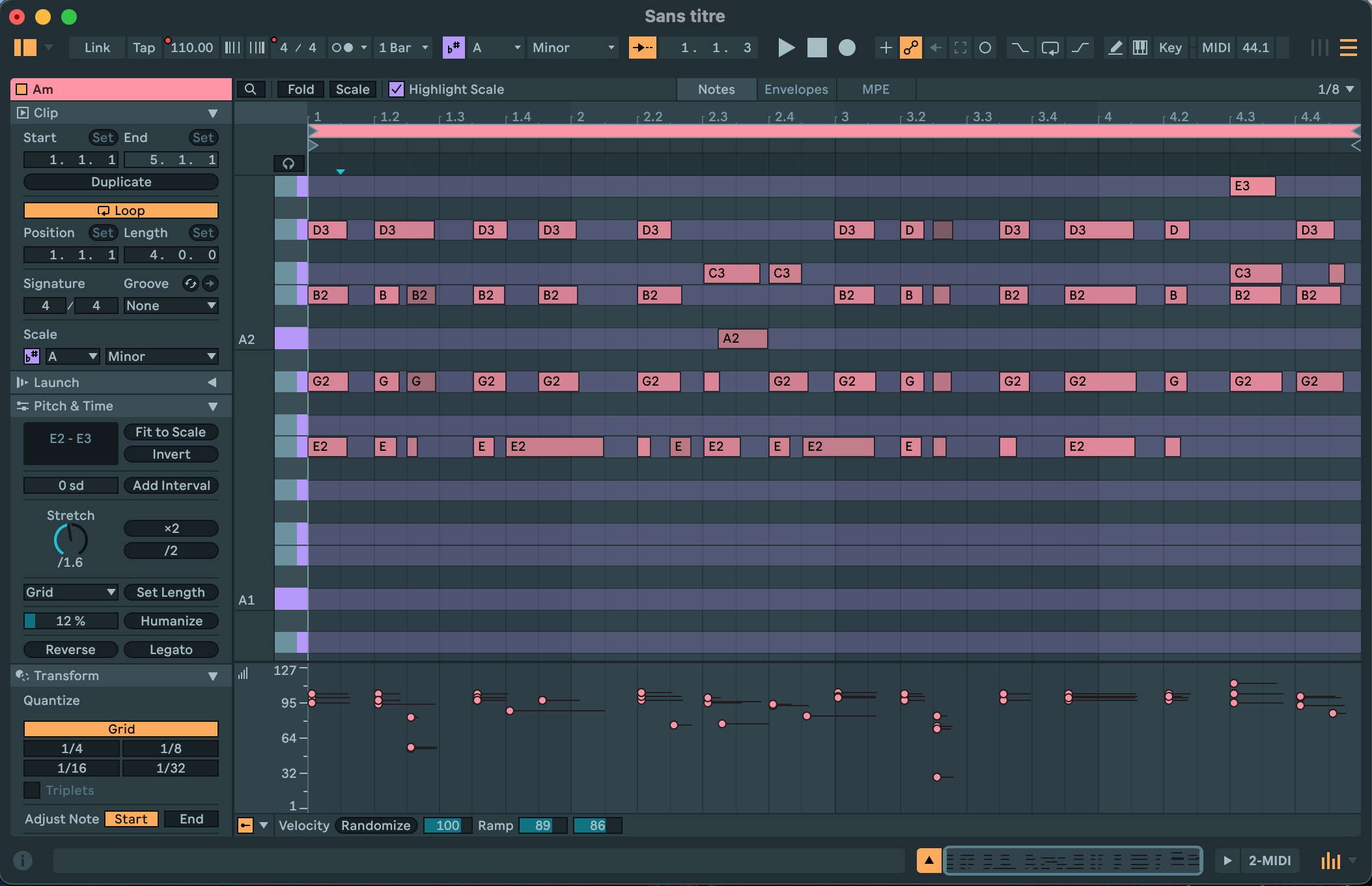
Task: Click the 2-MIDI track play triangle
Action: click(1227, 861)
